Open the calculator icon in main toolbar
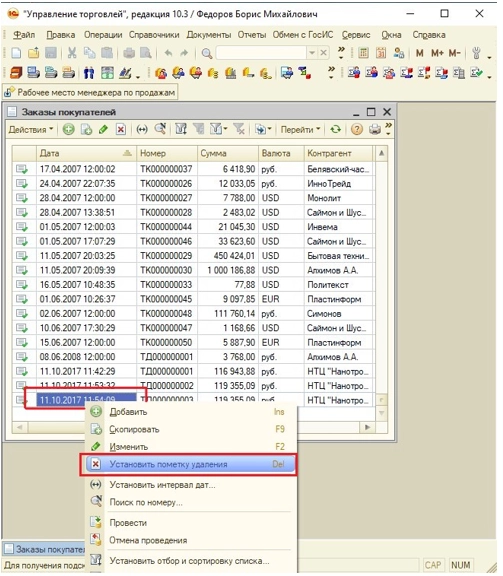 click(363, 53)
